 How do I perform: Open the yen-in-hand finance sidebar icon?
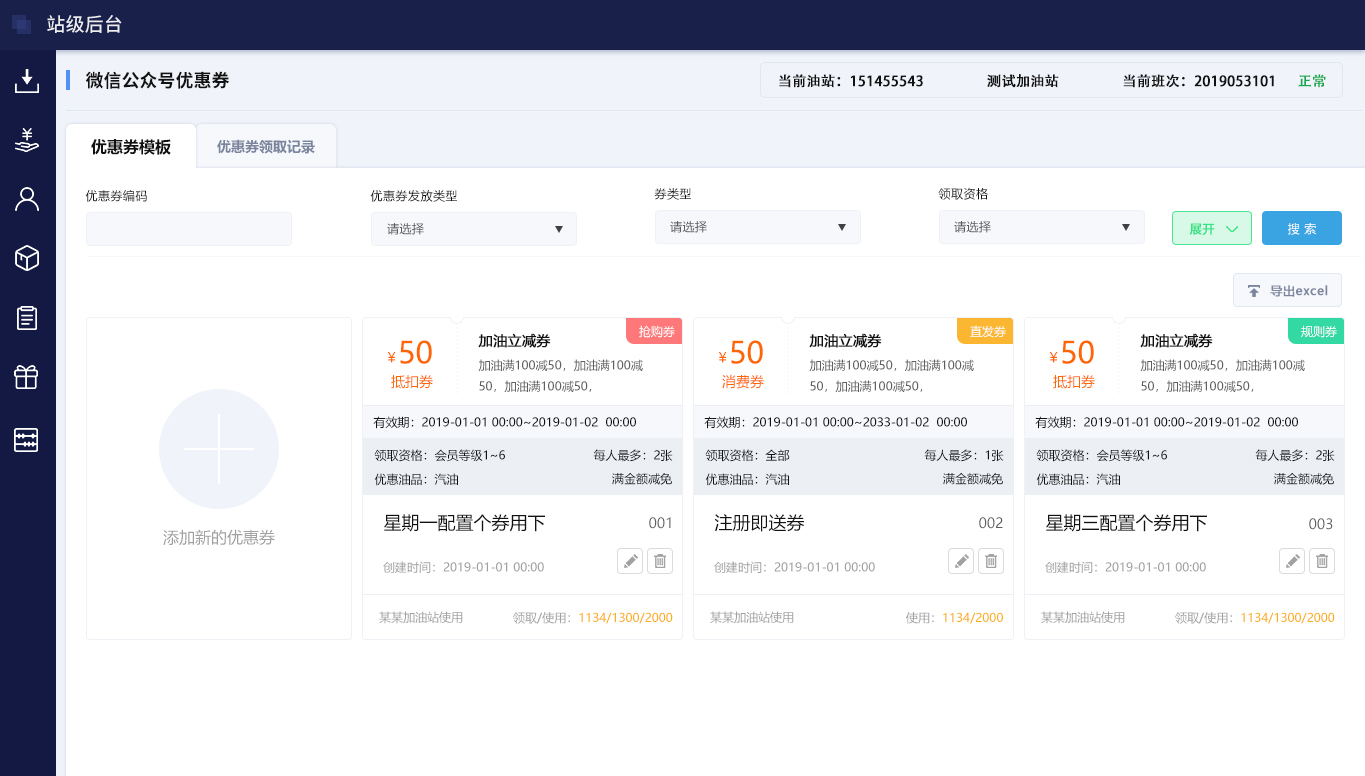coord(27,139)
